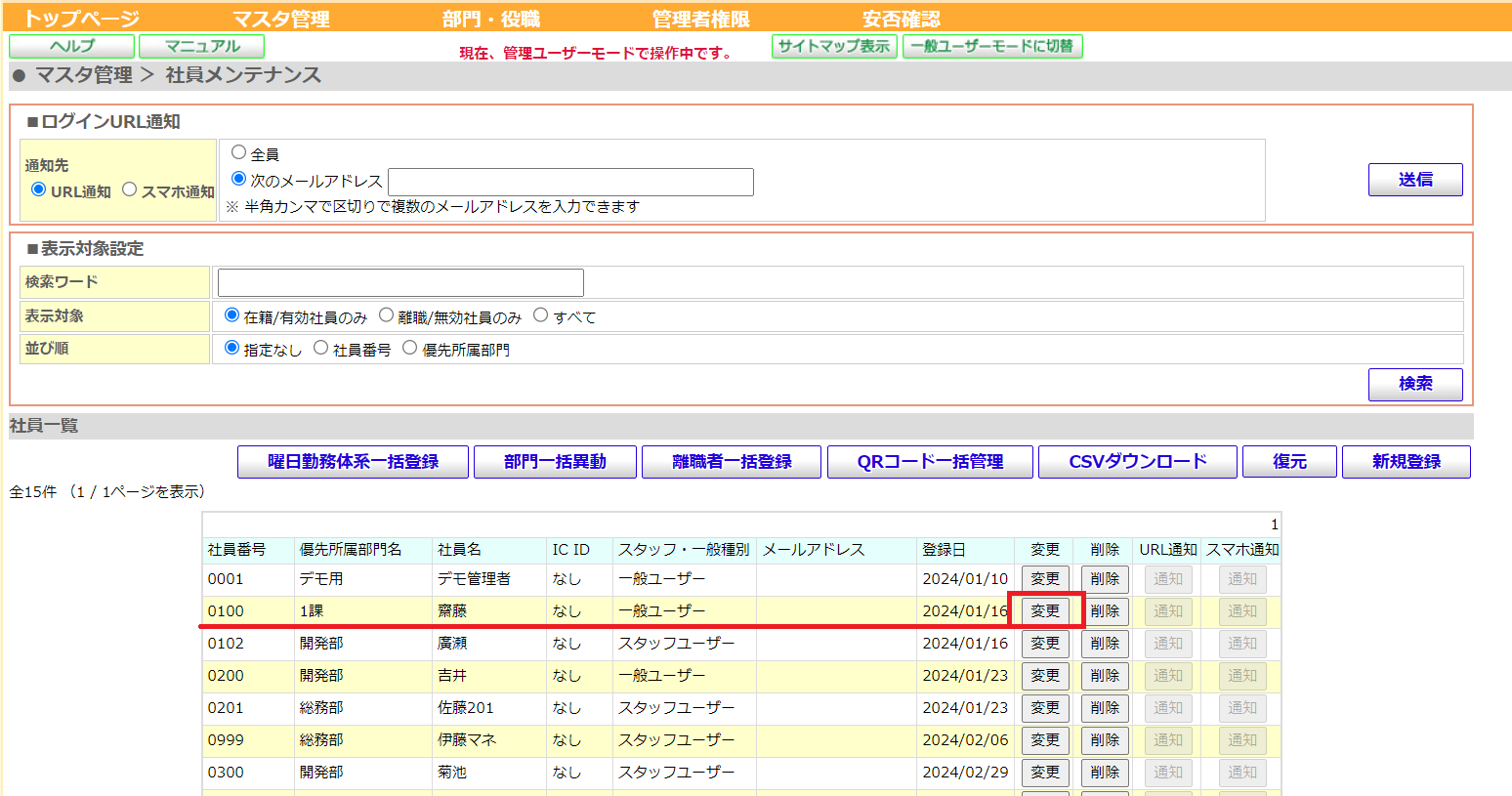Focus the 検索ワード input field
The image size is (1512, 796).
[x=400, y=282]
